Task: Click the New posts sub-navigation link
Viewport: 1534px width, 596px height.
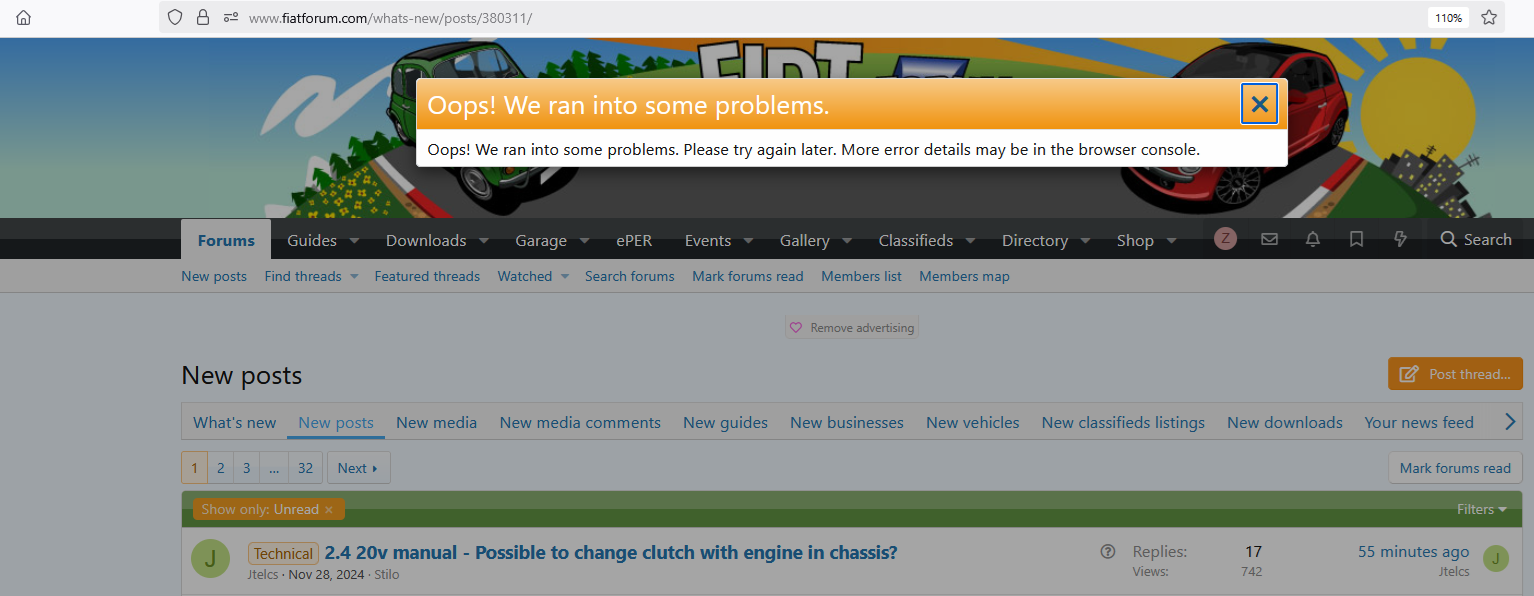Action: click(214, 276)
